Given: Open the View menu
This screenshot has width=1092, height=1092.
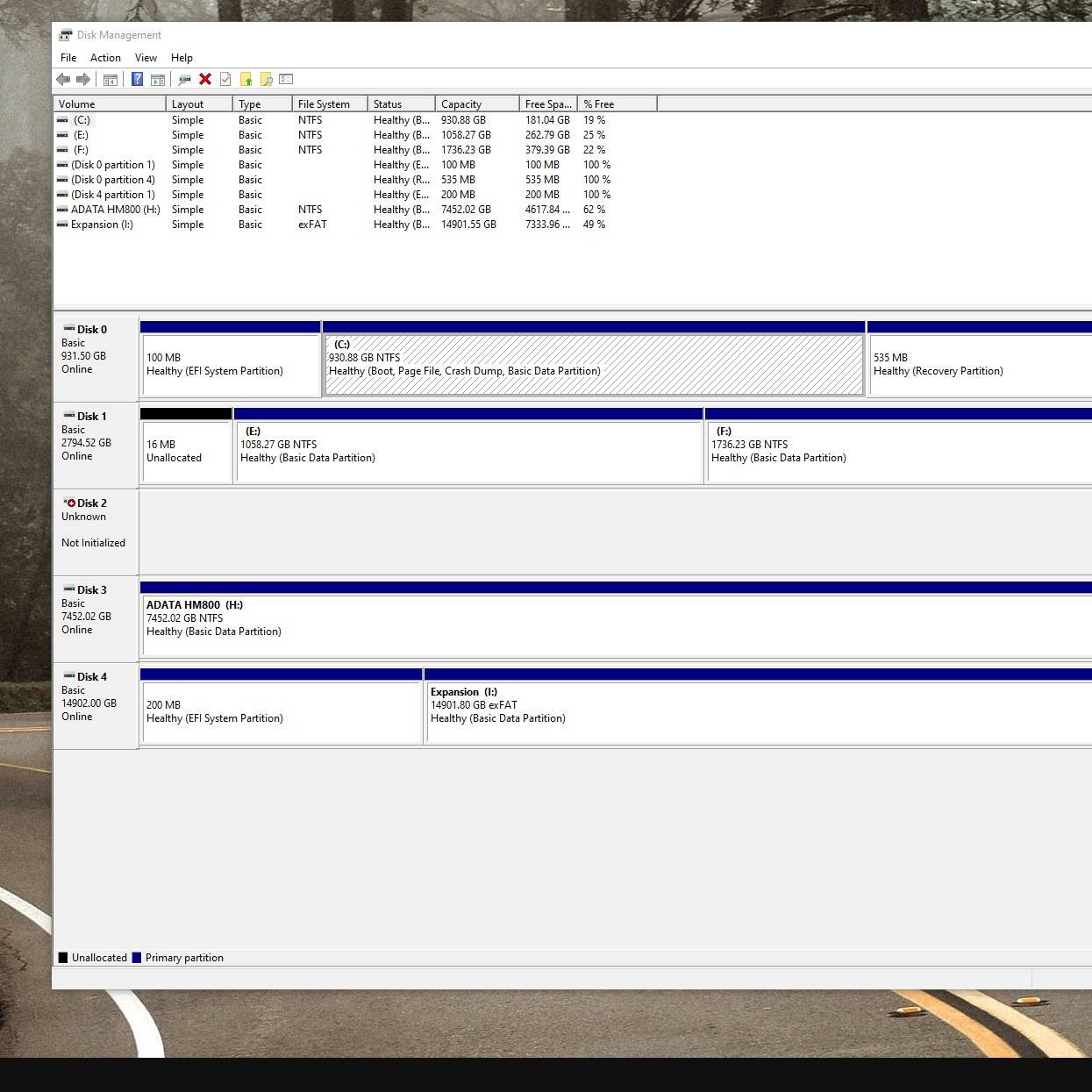Looking at the screenshot, I should click(x=146, y=58).
